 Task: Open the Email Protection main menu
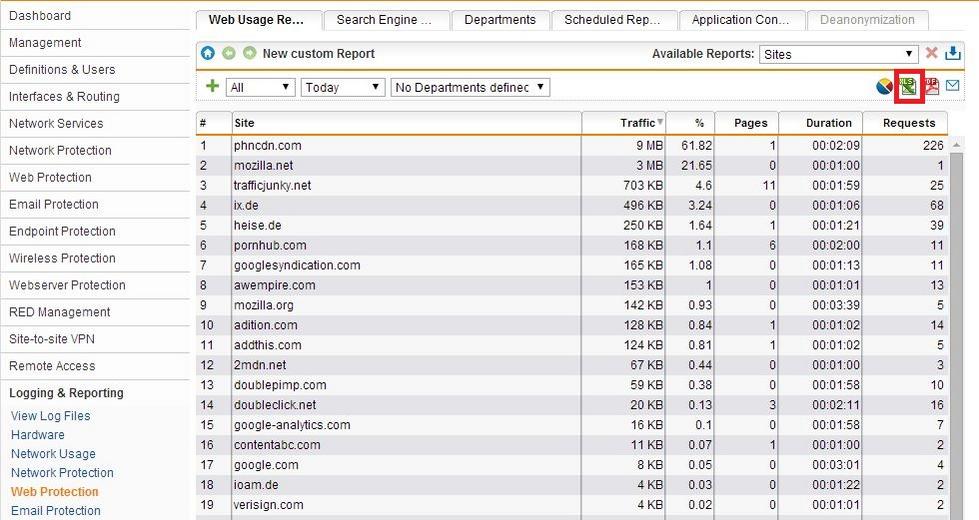(95, 204)
